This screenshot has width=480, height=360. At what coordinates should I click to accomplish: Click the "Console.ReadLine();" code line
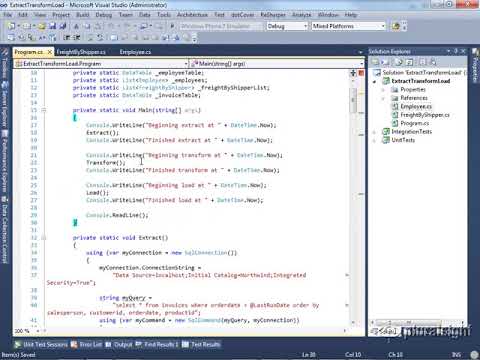117,215
